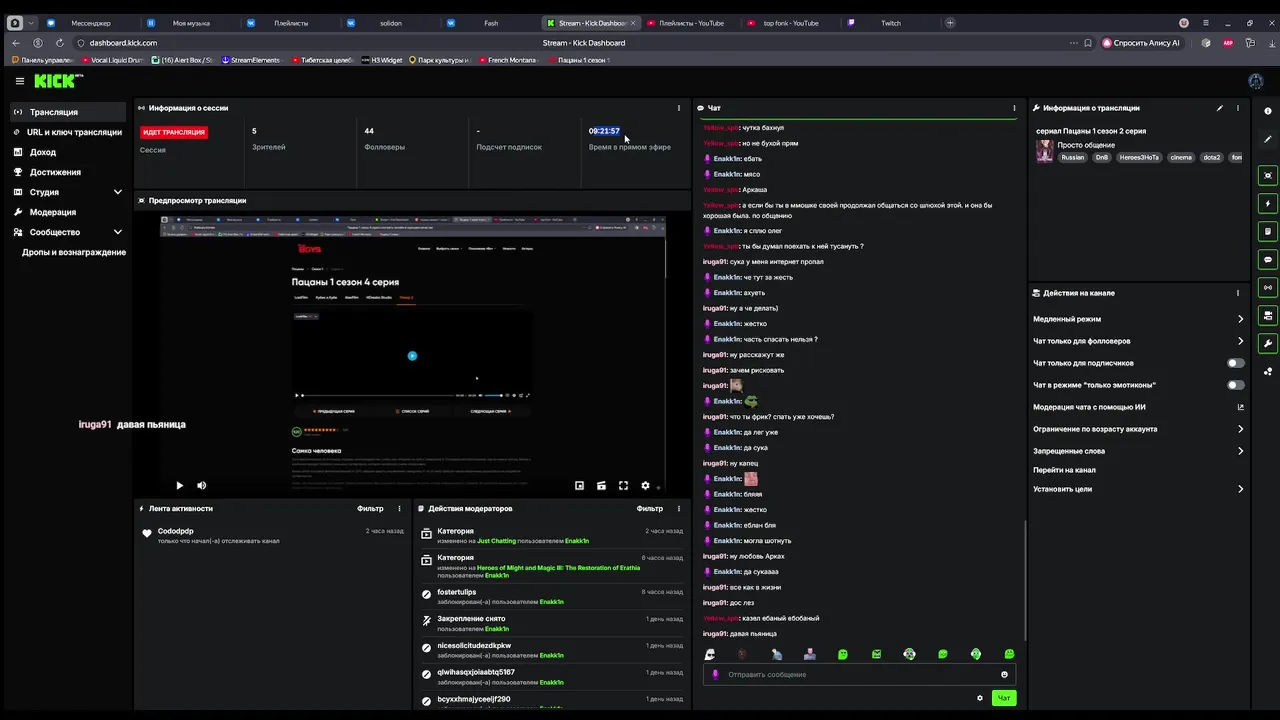
Task: Expand Запрещенные слова settings
Action: pos(1139,451)
